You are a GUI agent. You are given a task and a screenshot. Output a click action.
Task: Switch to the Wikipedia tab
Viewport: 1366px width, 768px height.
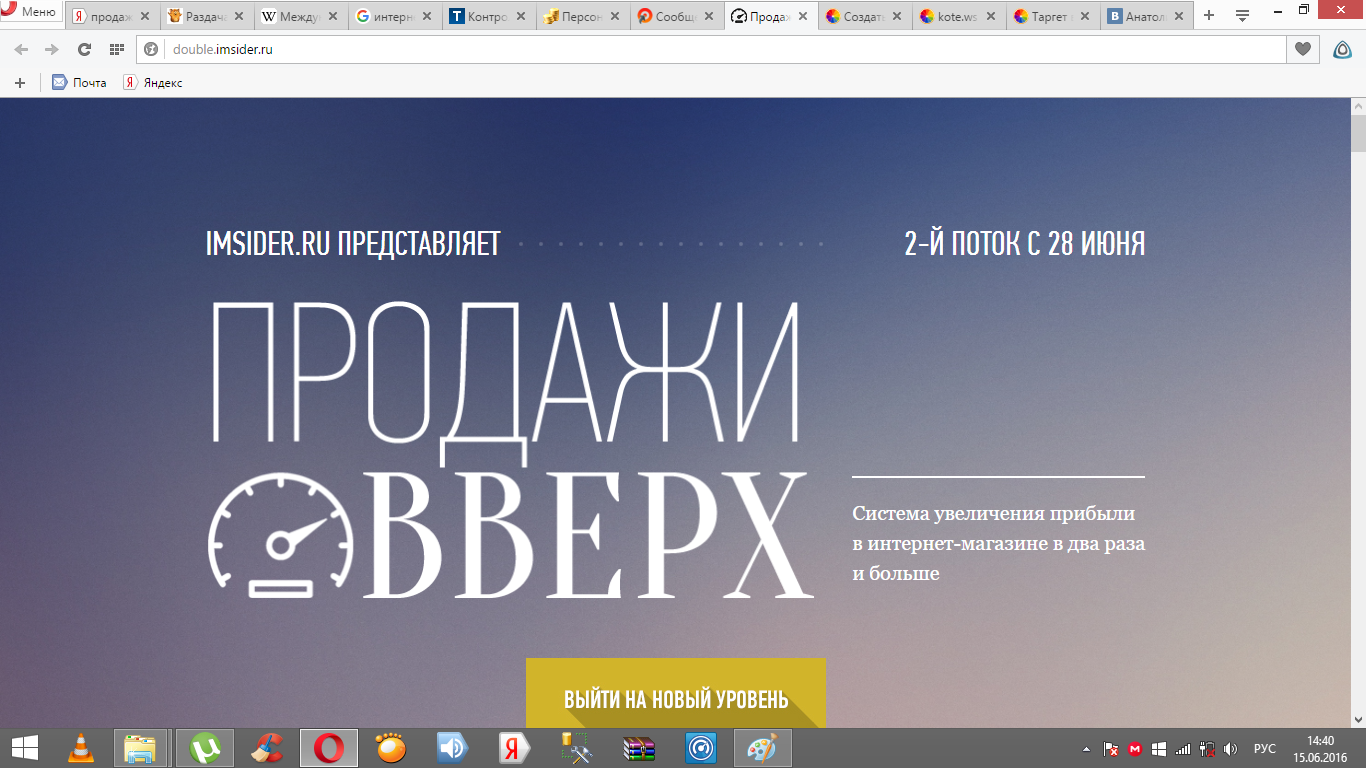297,16
